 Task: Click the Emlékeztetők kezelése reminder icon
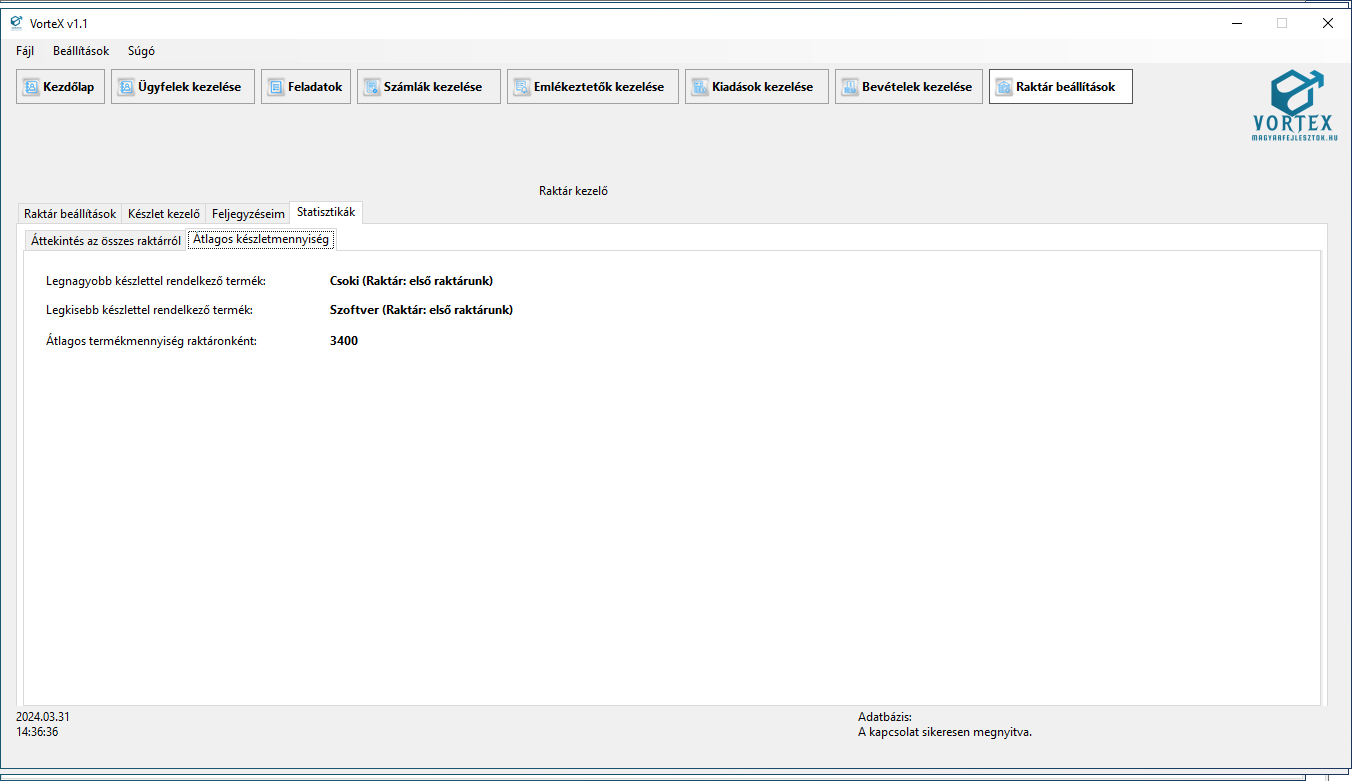pyautogui.click(x=522, y=87)
